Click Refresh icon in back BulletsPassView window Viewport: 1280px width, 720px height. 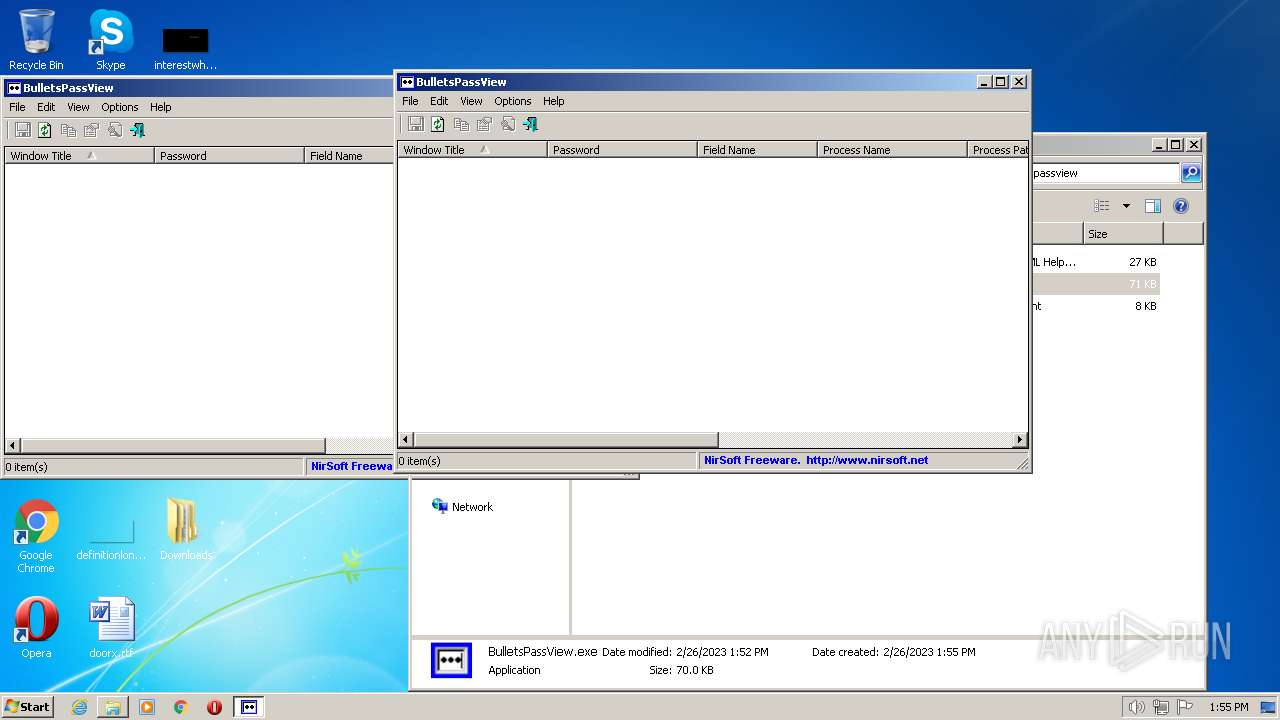(x=45, y=130)
